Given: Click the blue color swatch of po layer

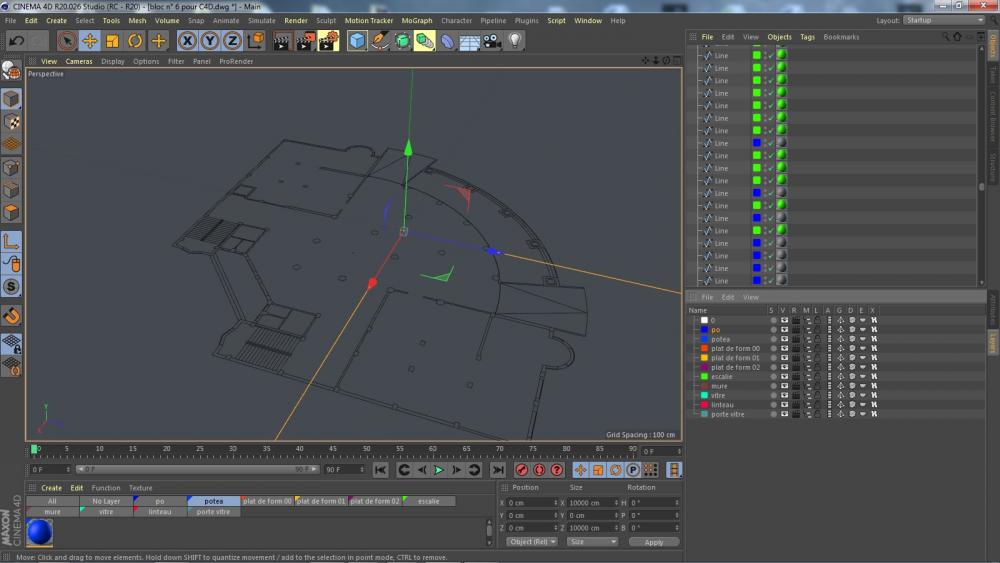Looking at the screenshot, I should (x=704, y=330).
